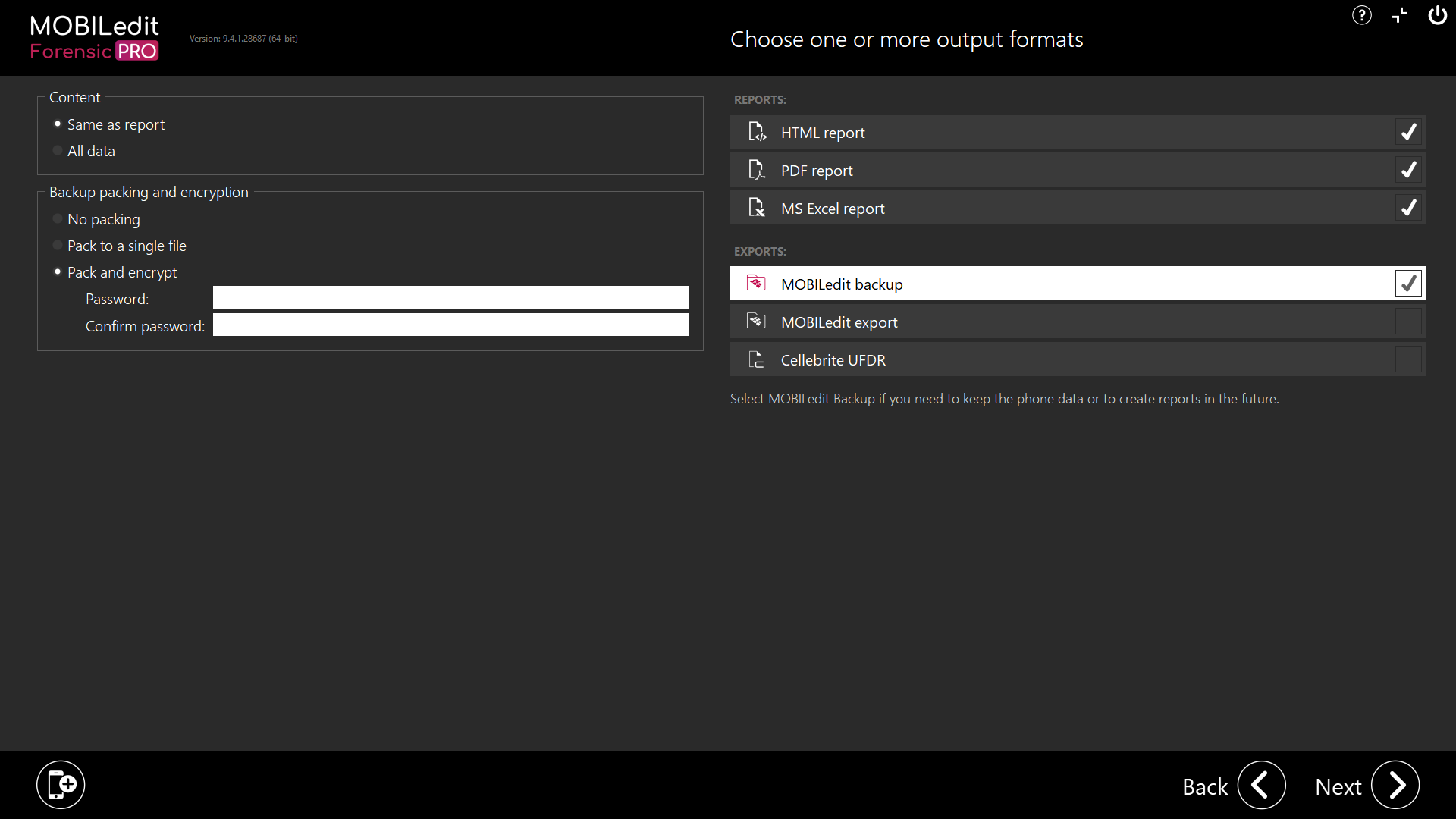1456x819 pixels.
Task: Click the window resize icon near power button
Action: click(x=1399, y=15)
